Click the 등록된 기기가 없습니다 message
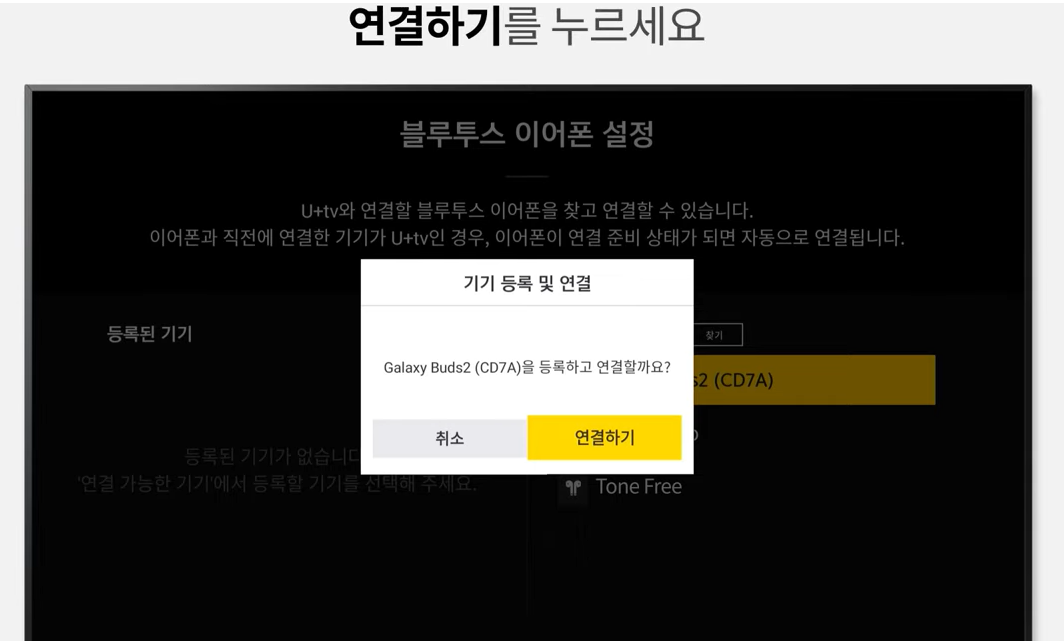The image size is (1064, 641). (x=272, y=456)
